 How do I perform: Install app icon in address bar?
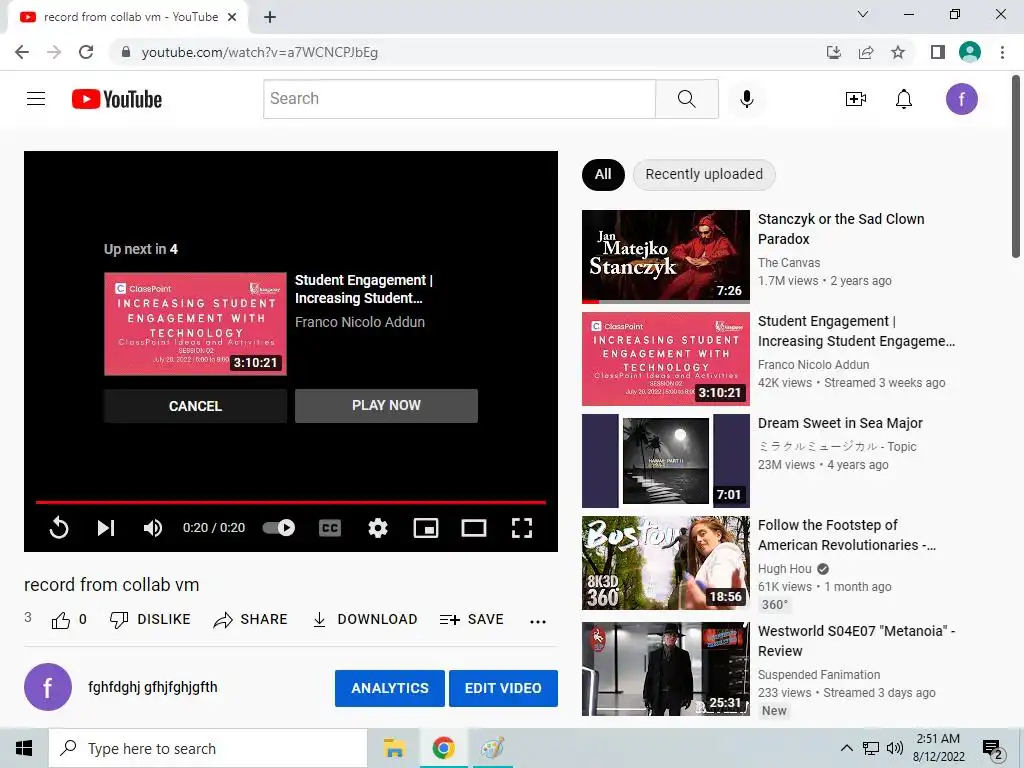[x=833, y=52]
